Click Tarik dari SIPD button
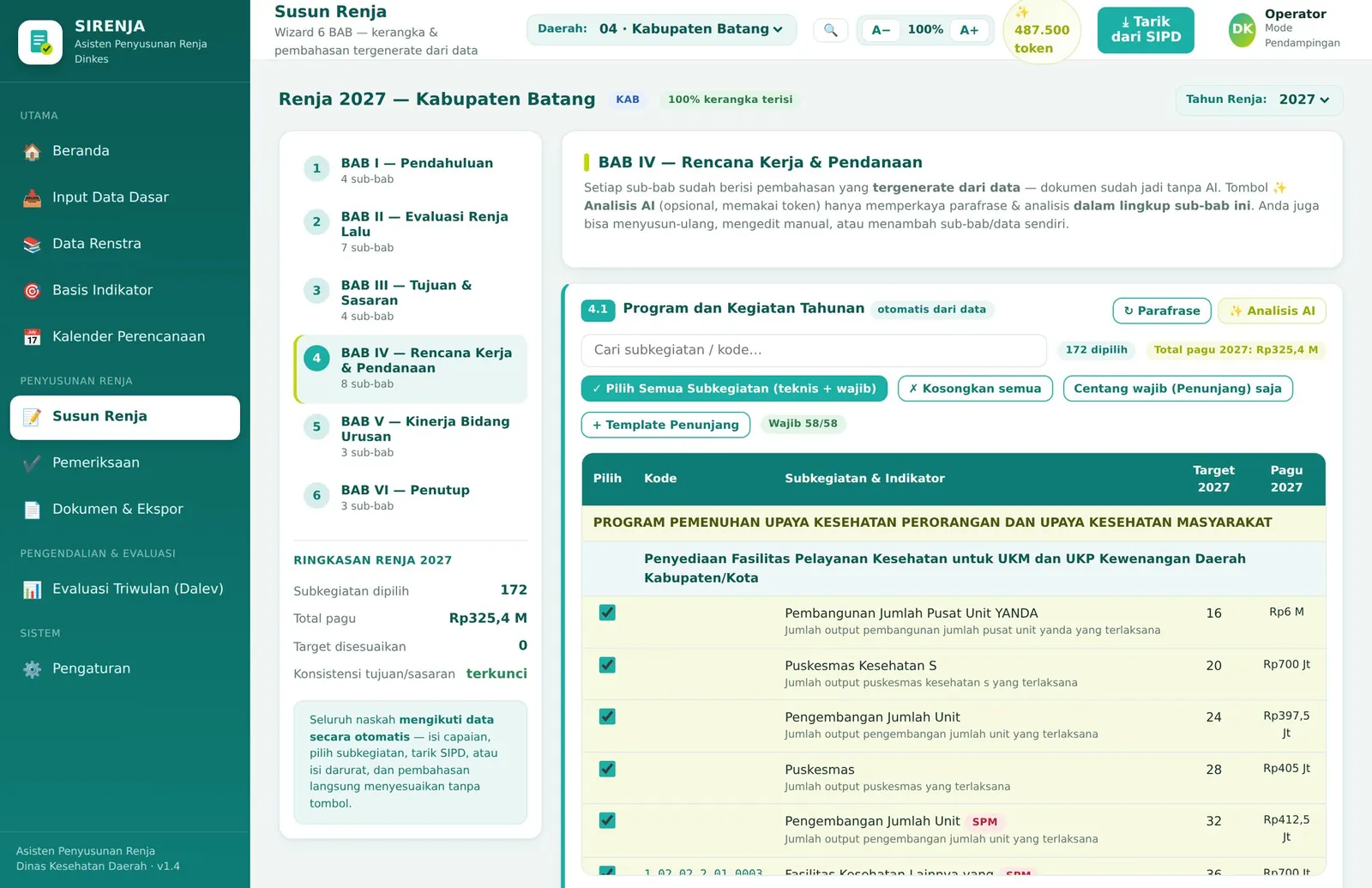 (1146, 30)
